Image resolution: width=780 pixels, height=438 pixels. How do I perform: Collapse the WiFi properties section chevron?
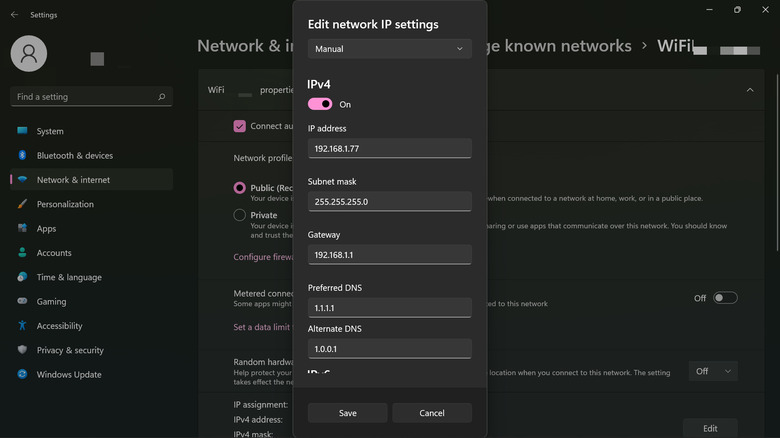tap(750, 89)
